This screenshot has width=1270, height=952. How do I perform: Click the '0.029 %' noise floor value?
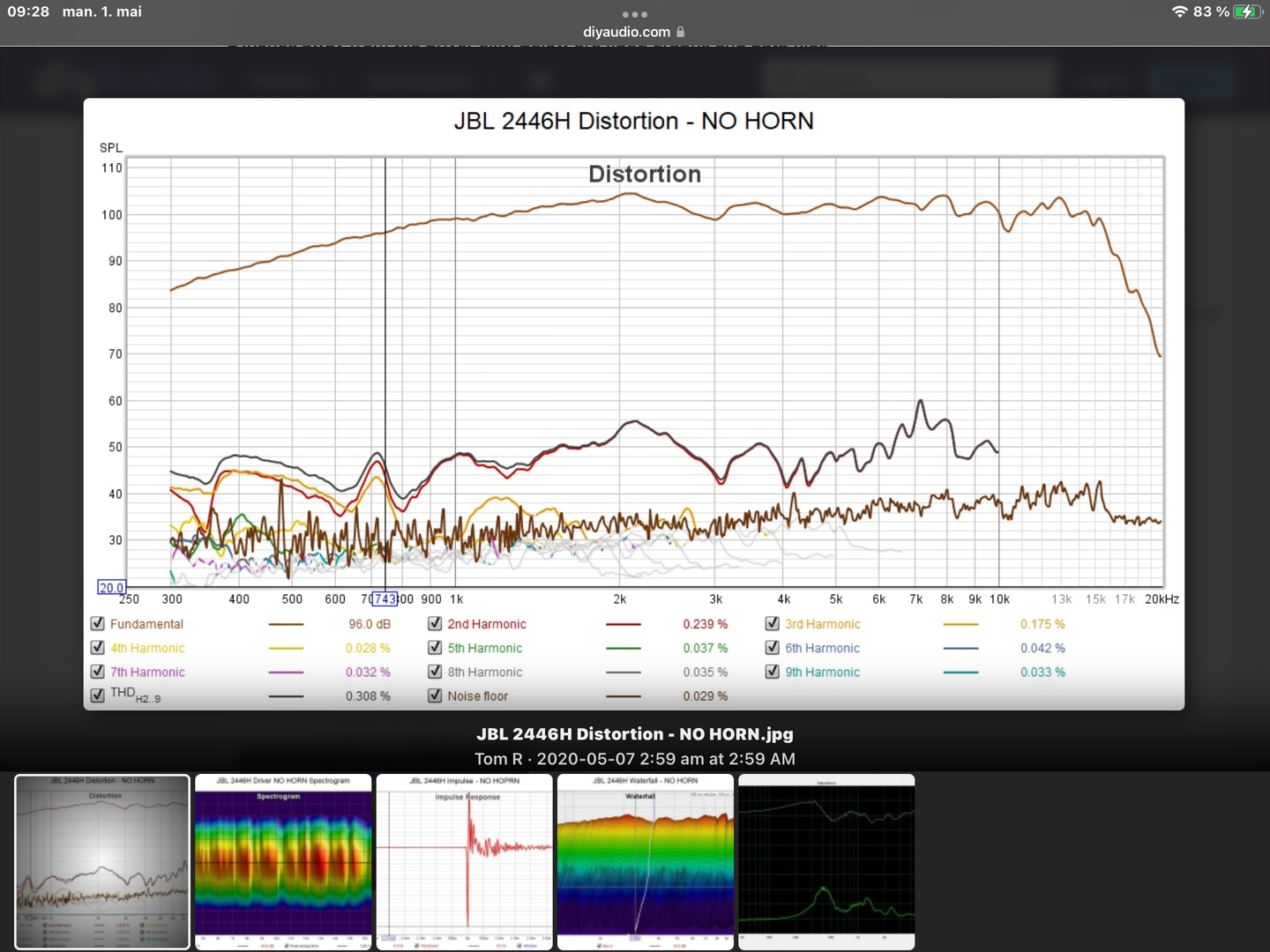tap(706, 696)
